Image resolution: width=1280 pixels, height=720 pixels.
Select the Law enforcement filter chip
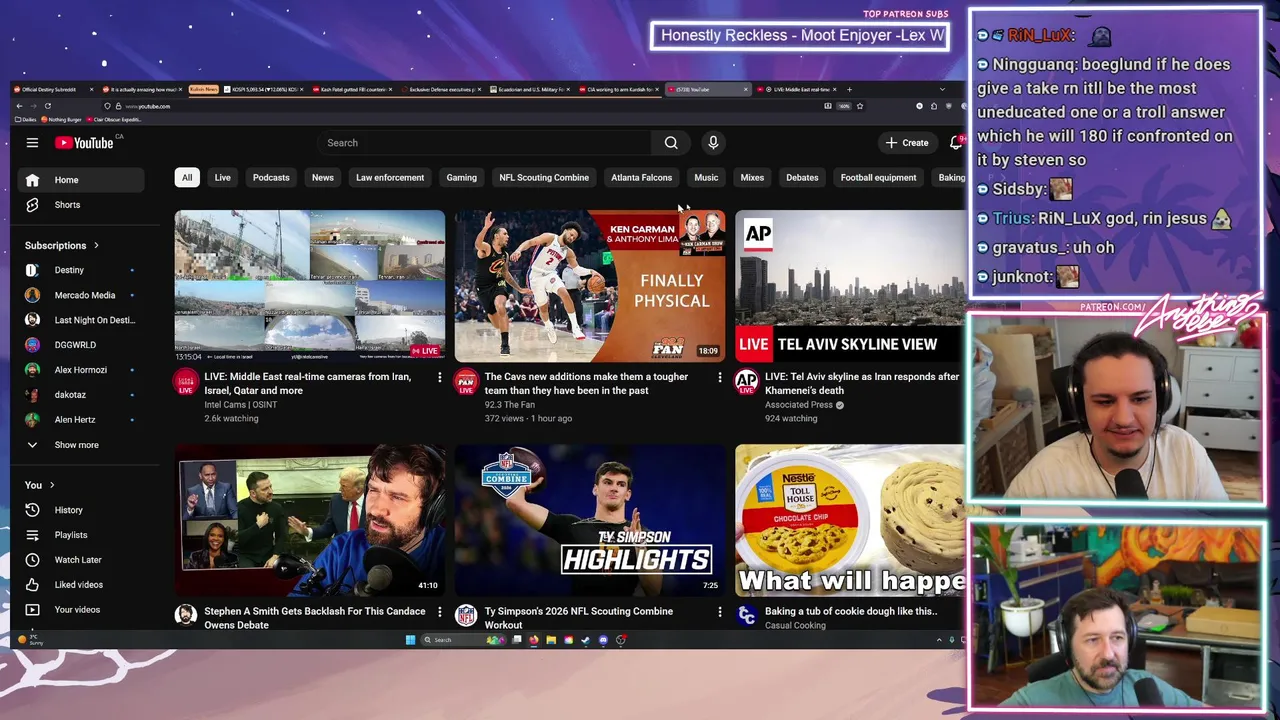pos(390,178)
